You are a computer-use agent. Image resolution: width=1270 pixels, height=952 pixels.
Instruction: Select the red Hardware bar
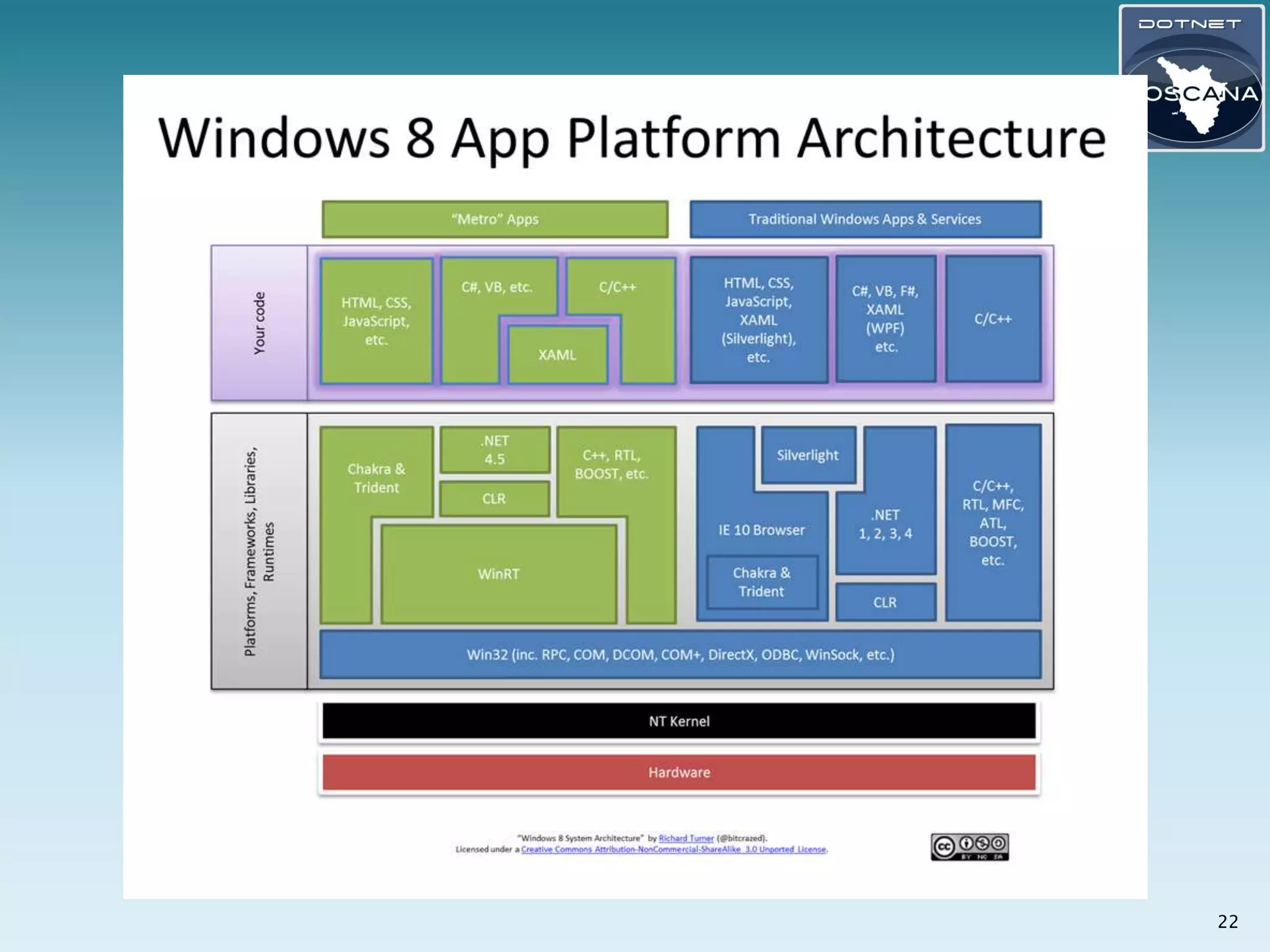(679, 772)
